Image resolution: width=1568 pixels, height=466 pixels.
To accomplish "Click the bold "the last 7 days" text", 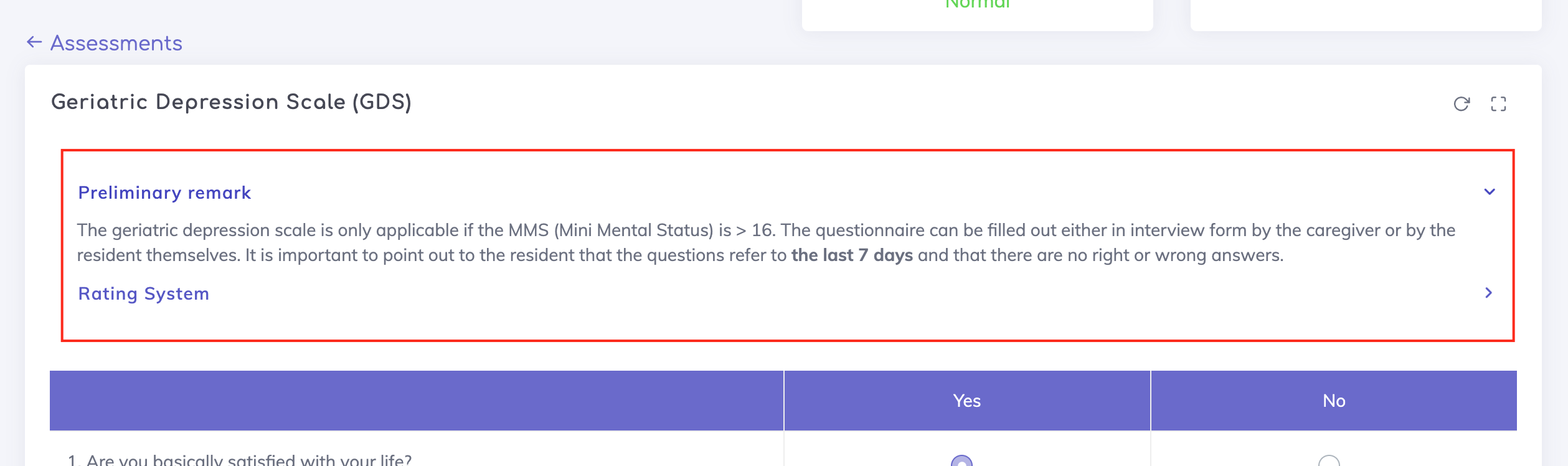I will coord(852,255).
